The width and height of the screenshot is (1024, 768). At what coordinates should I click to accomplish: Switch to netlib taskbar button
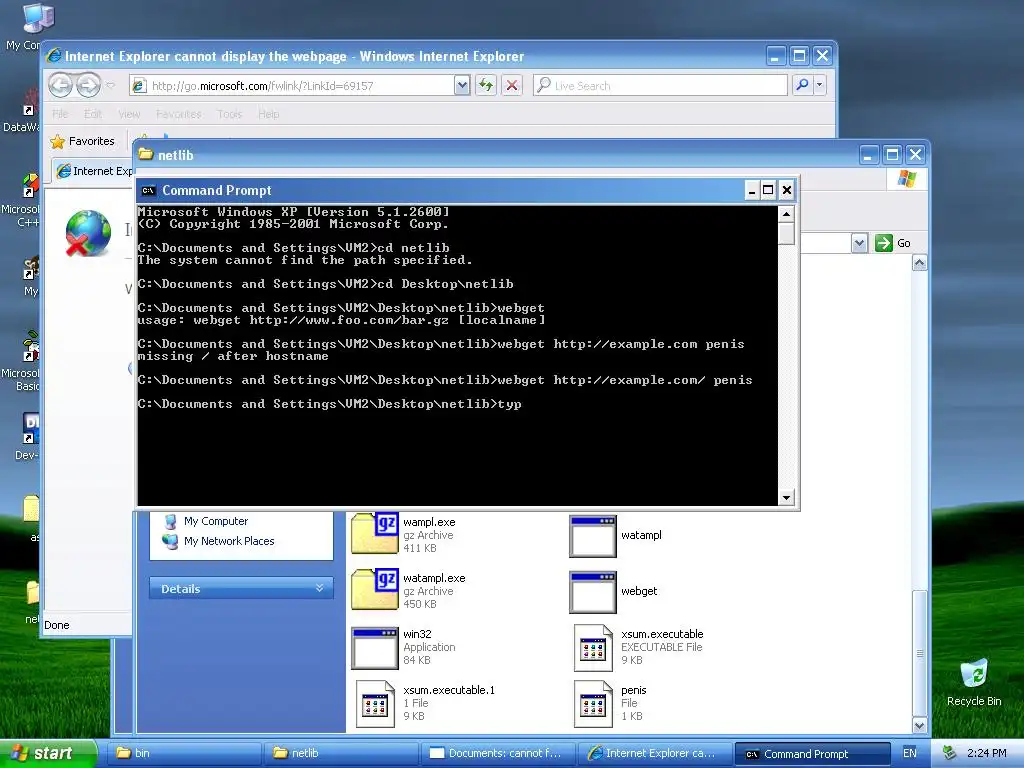[340, 753]
